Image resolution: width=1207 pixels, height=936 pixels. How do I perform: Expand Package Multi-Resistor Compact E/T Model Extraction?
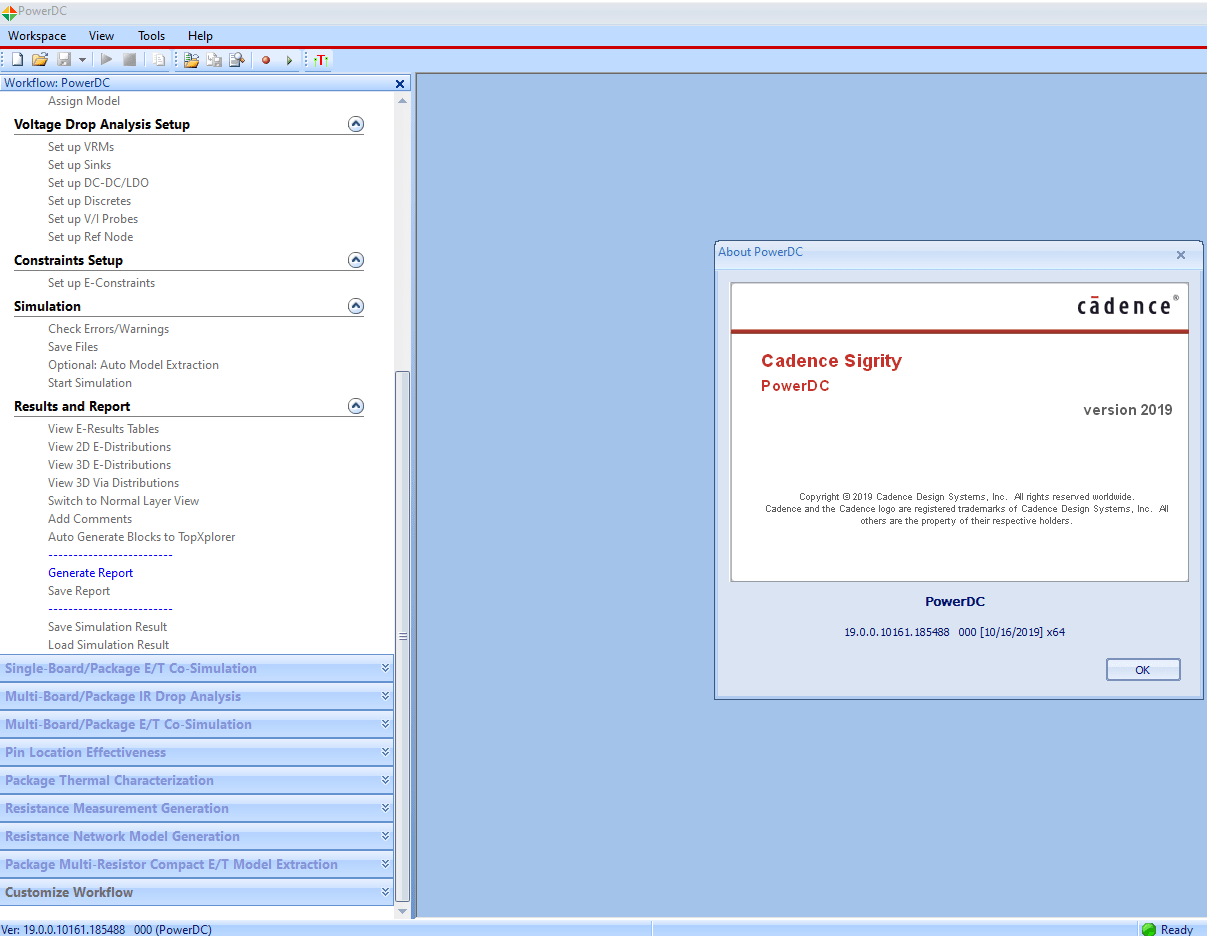click(197, 864)
